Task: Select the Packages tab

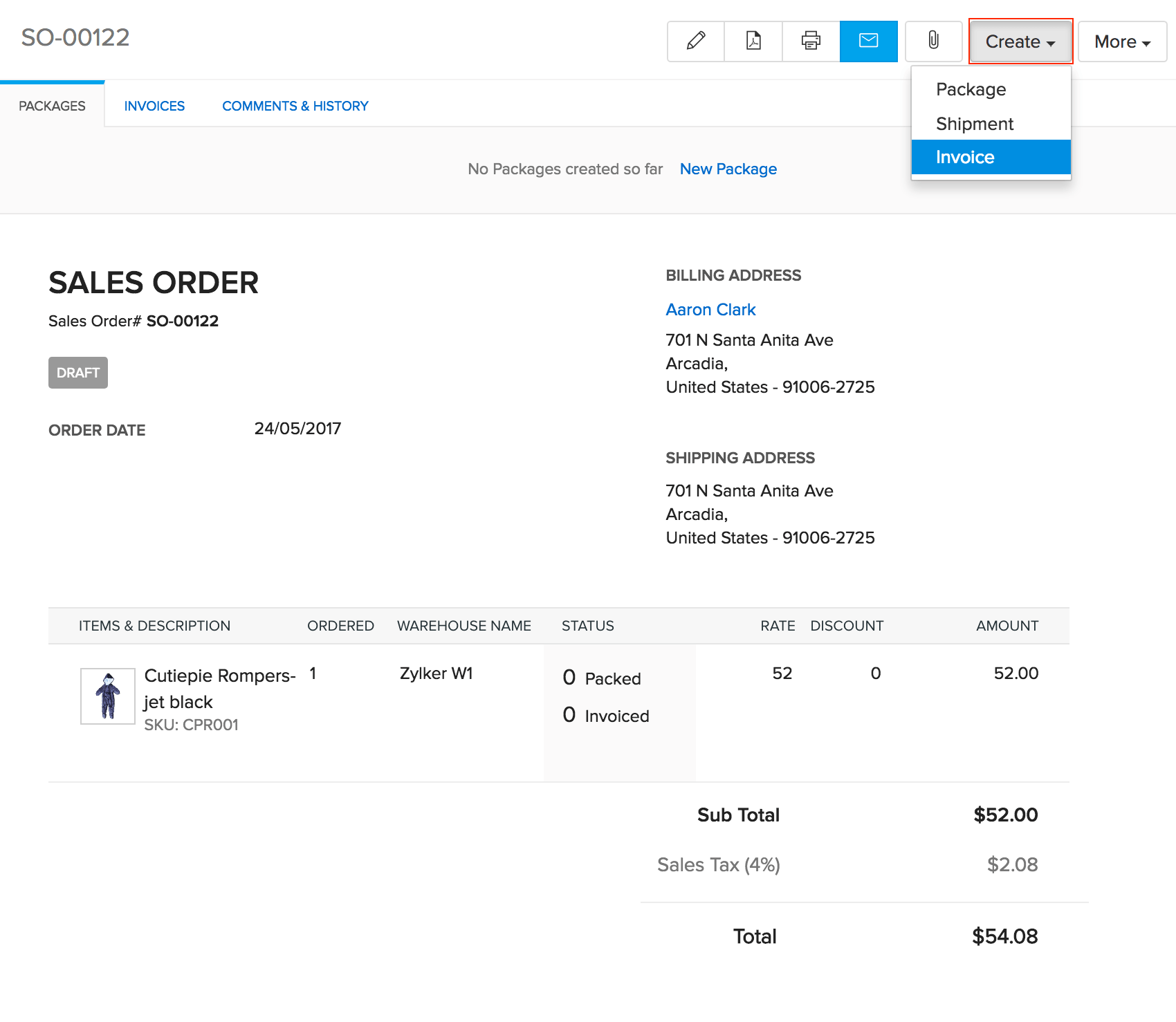Action: tap(52, 105)
